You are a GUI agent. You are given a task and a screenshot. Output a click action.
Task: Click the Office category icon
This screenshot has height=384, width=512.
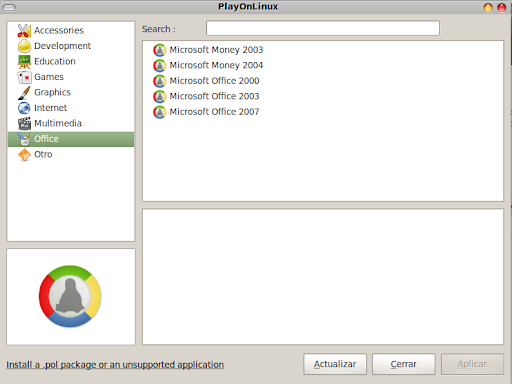(x=24, y=139)
